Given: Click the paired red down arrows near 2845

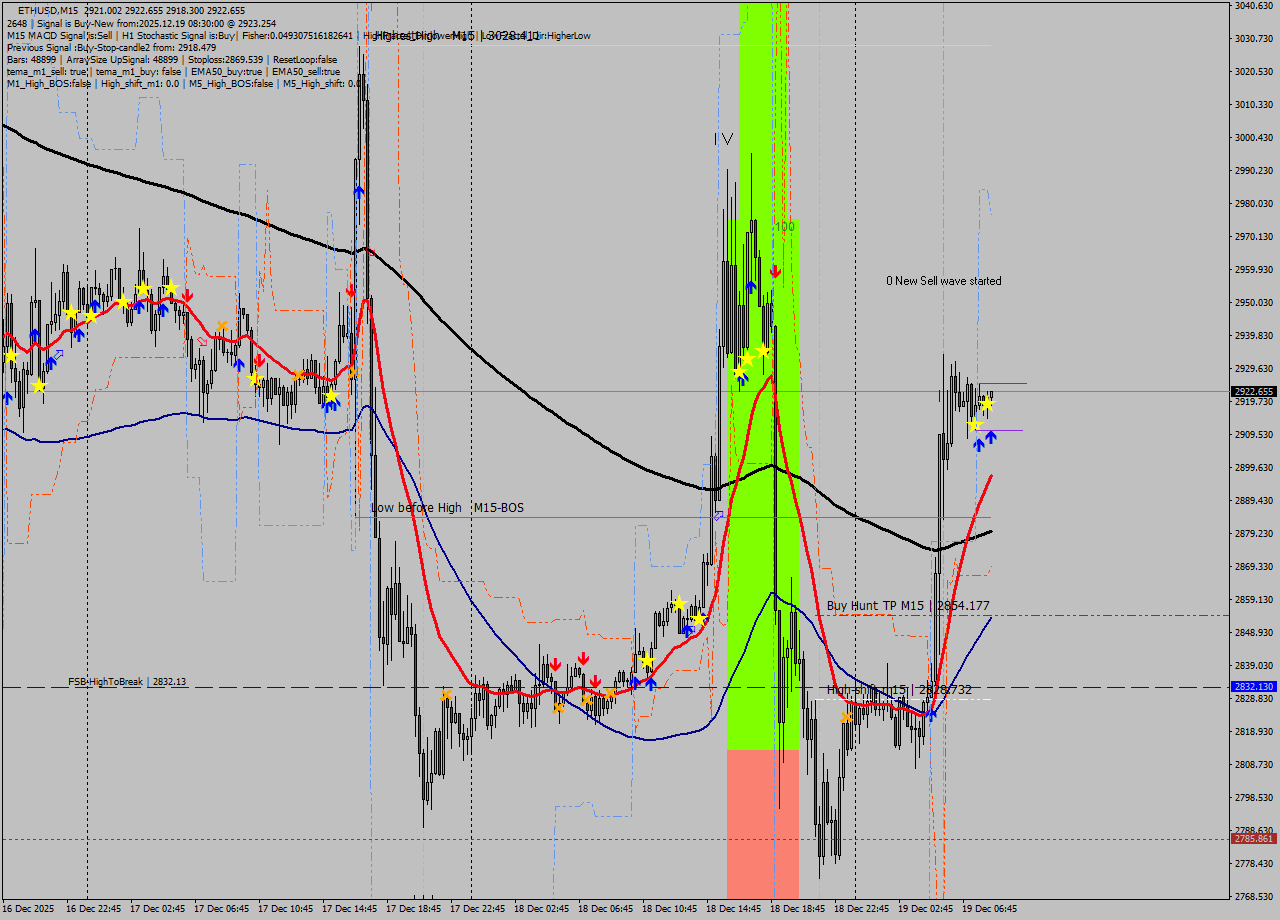Looking at the screenshot, I should tap(570, 660).
